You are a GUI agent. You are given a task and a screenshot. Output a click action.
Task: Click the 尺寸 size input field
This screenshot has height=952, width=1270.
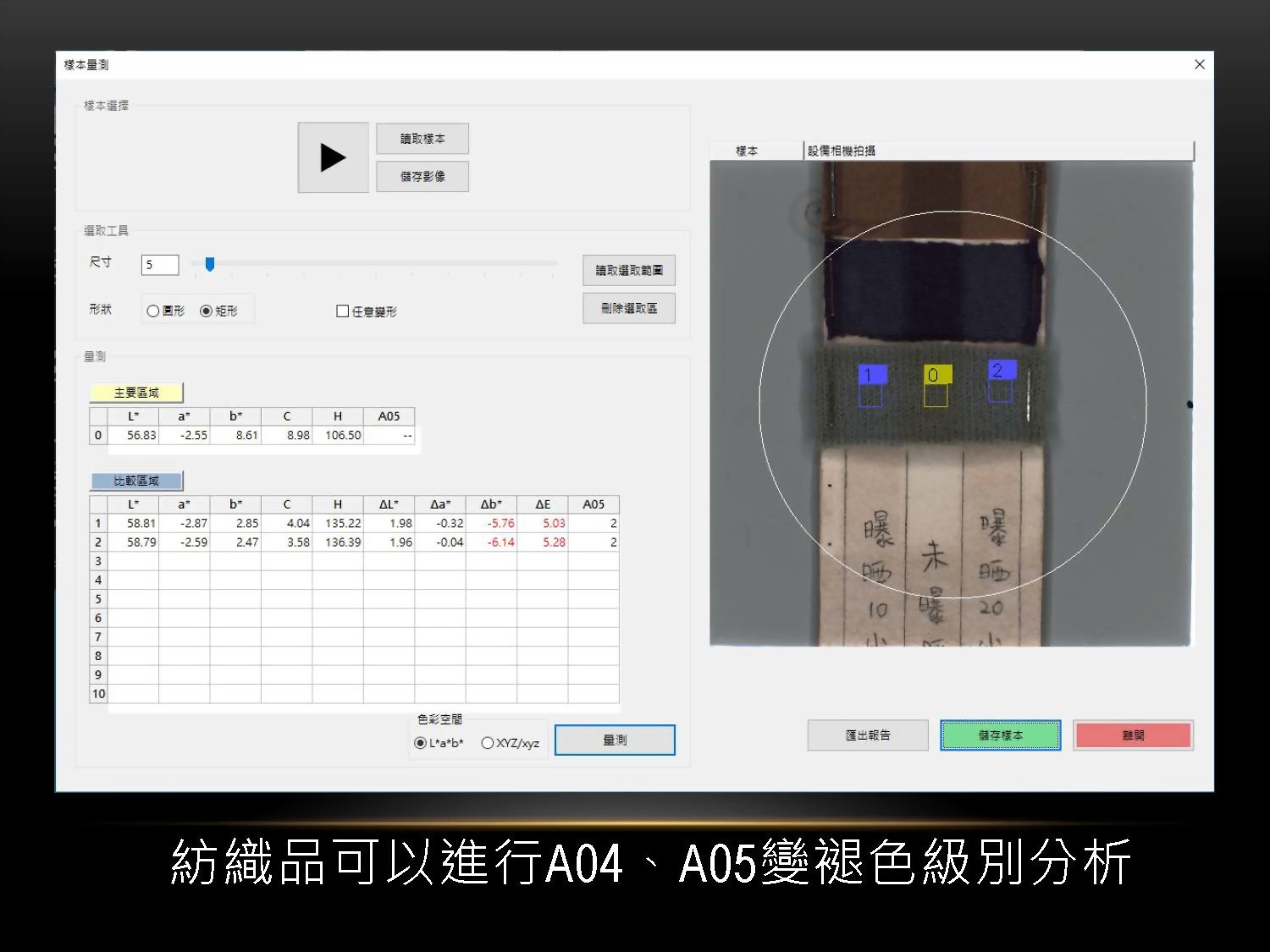click(x=160, y=265)
